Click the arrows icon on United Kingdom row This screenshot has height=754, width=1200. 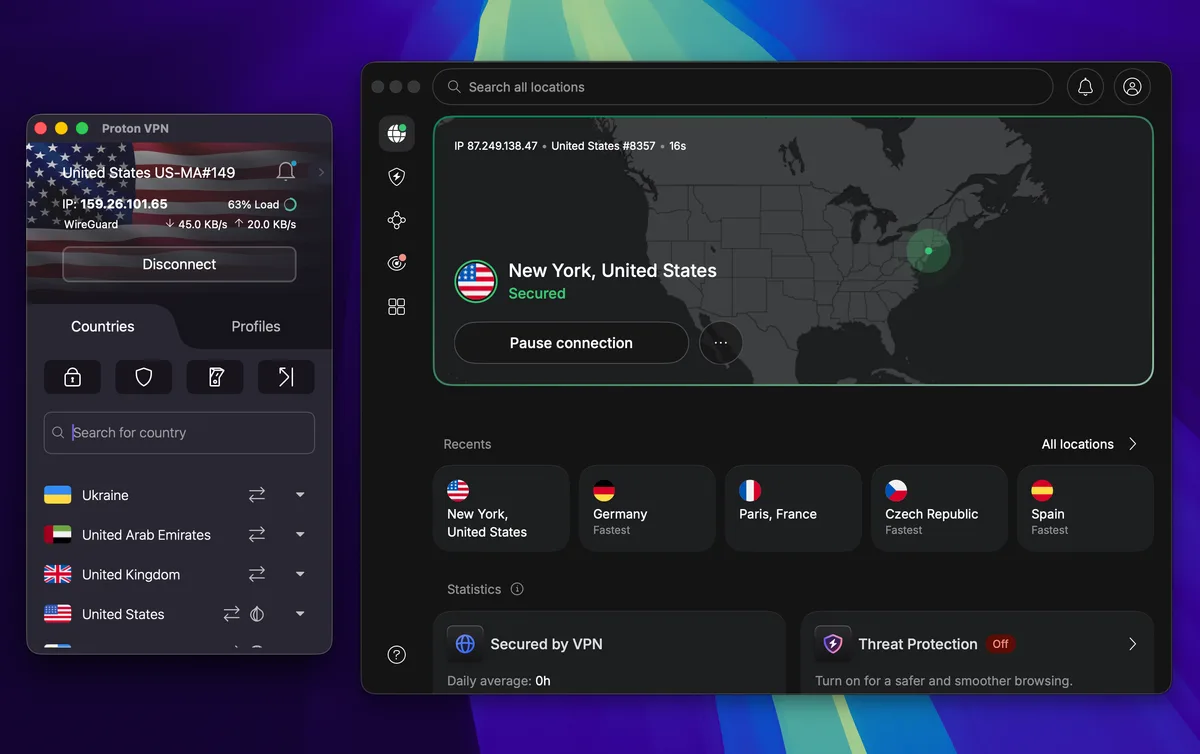pos(257,574)
